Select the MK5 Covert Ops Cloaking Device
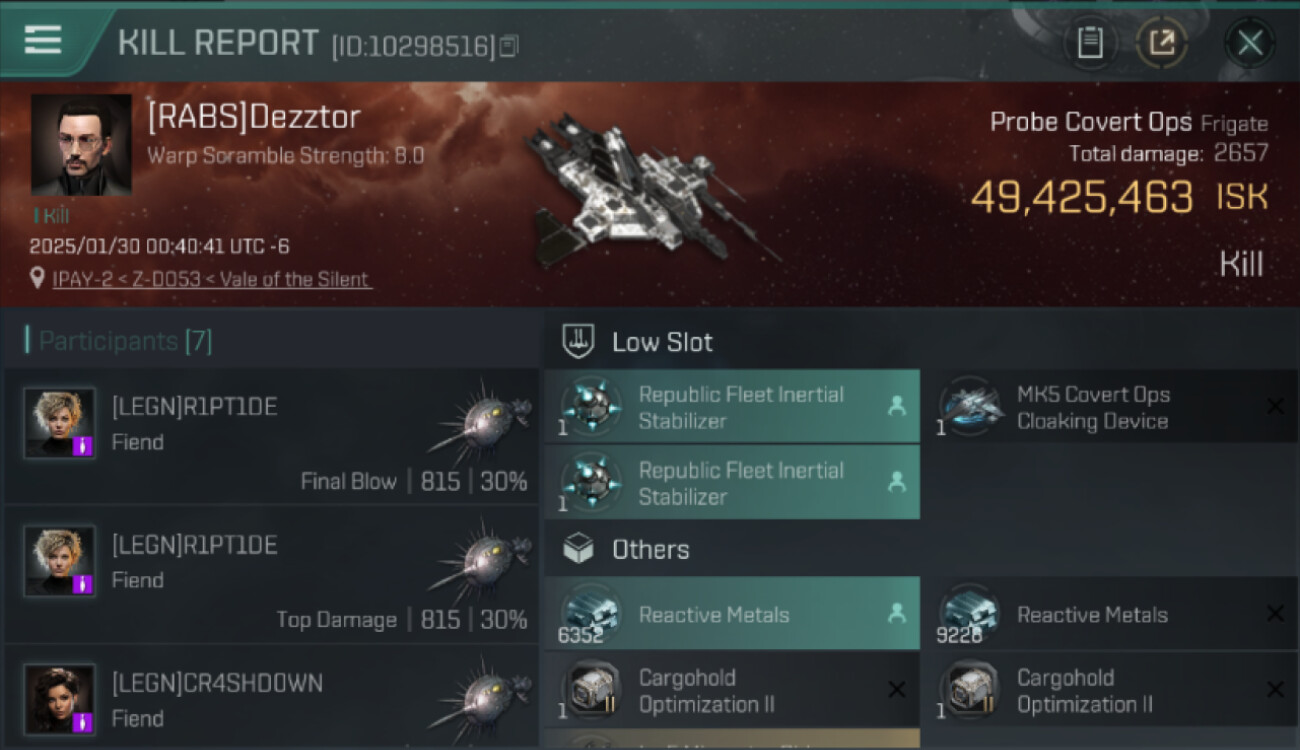 tap(1110, 406)
